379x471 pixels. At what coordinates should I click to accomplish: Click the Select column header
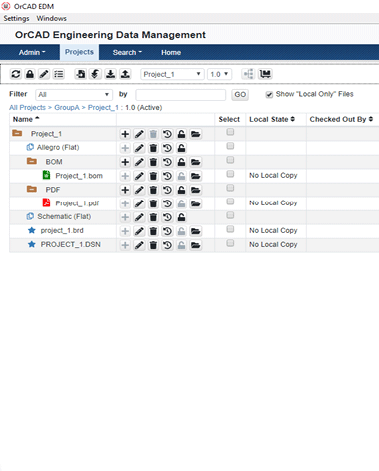click(229, 119)
